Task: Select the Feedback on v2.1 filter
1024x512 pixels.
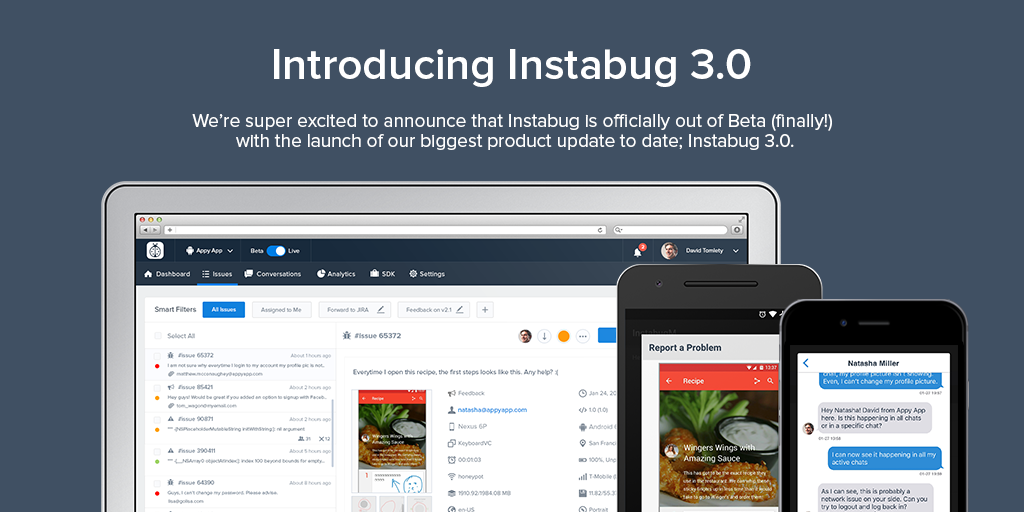Action: point(434,310)
